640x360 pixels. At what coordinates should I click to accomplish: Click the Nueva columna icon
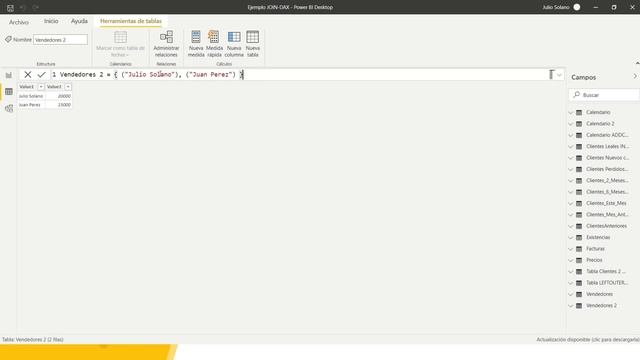pos(234,37)
